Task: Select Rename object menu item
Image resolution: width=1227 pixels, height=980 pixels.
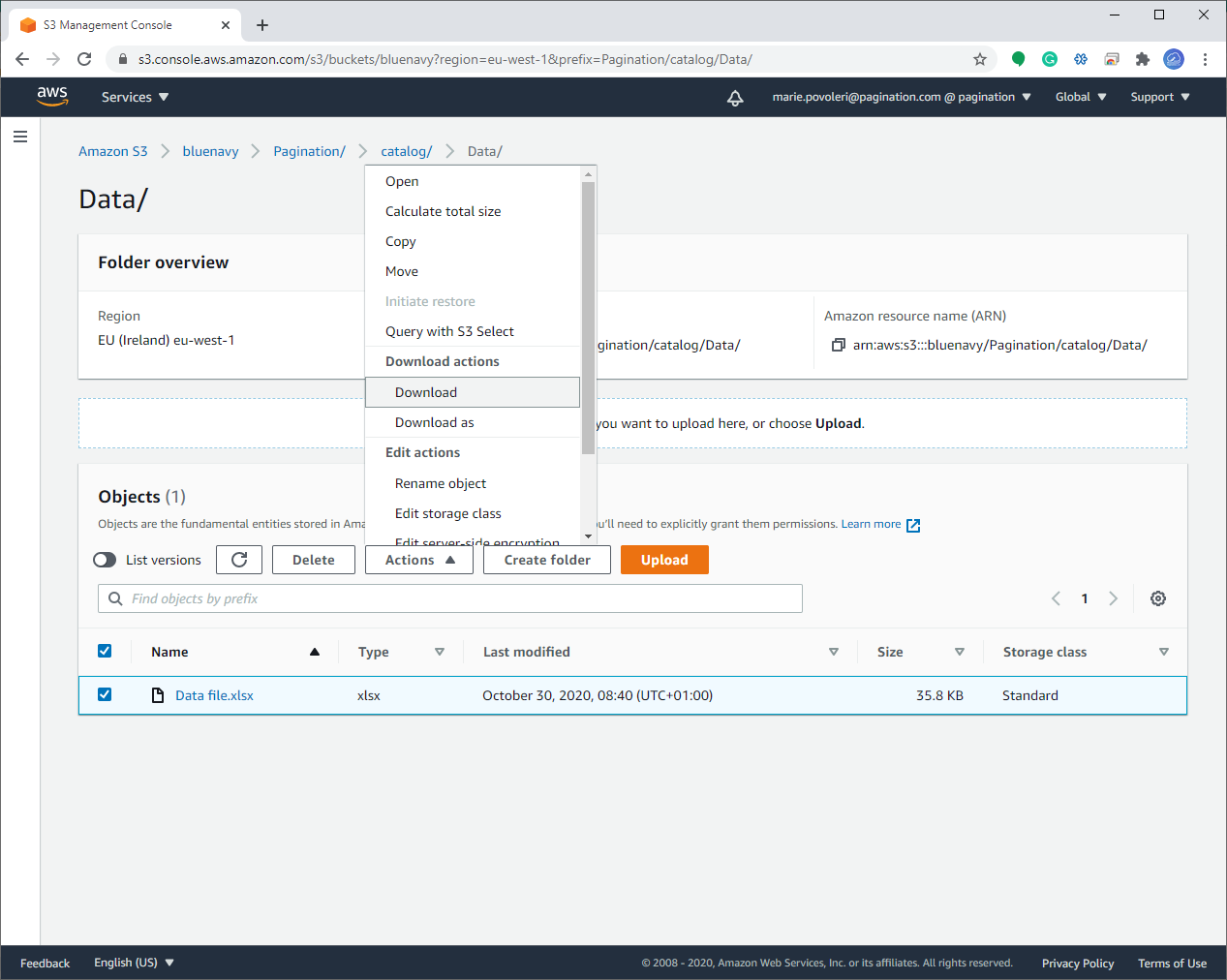Action: pyautogui.click(x=473, y=483)
